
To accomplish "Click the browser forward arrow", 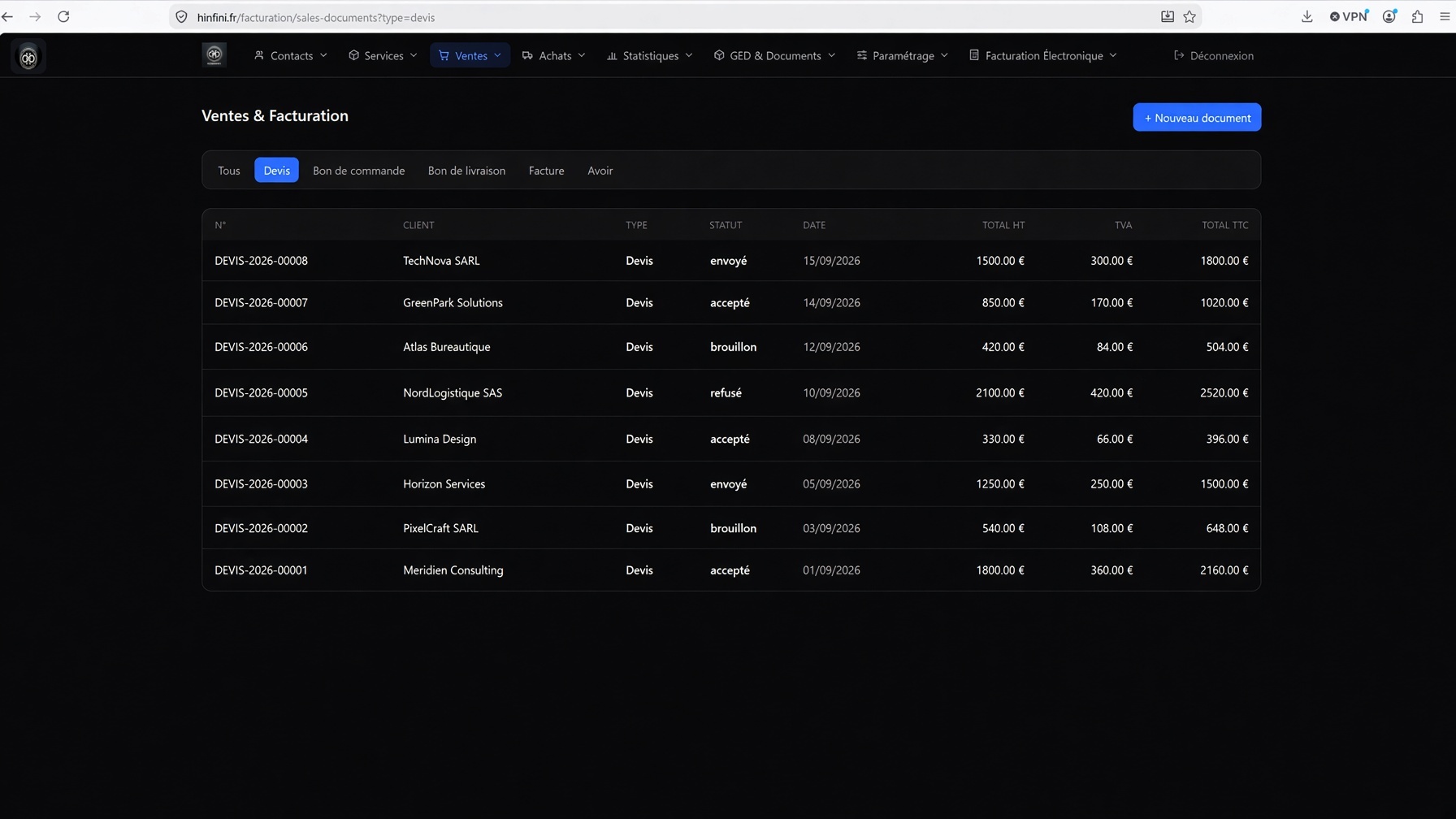I will [35, 16].
